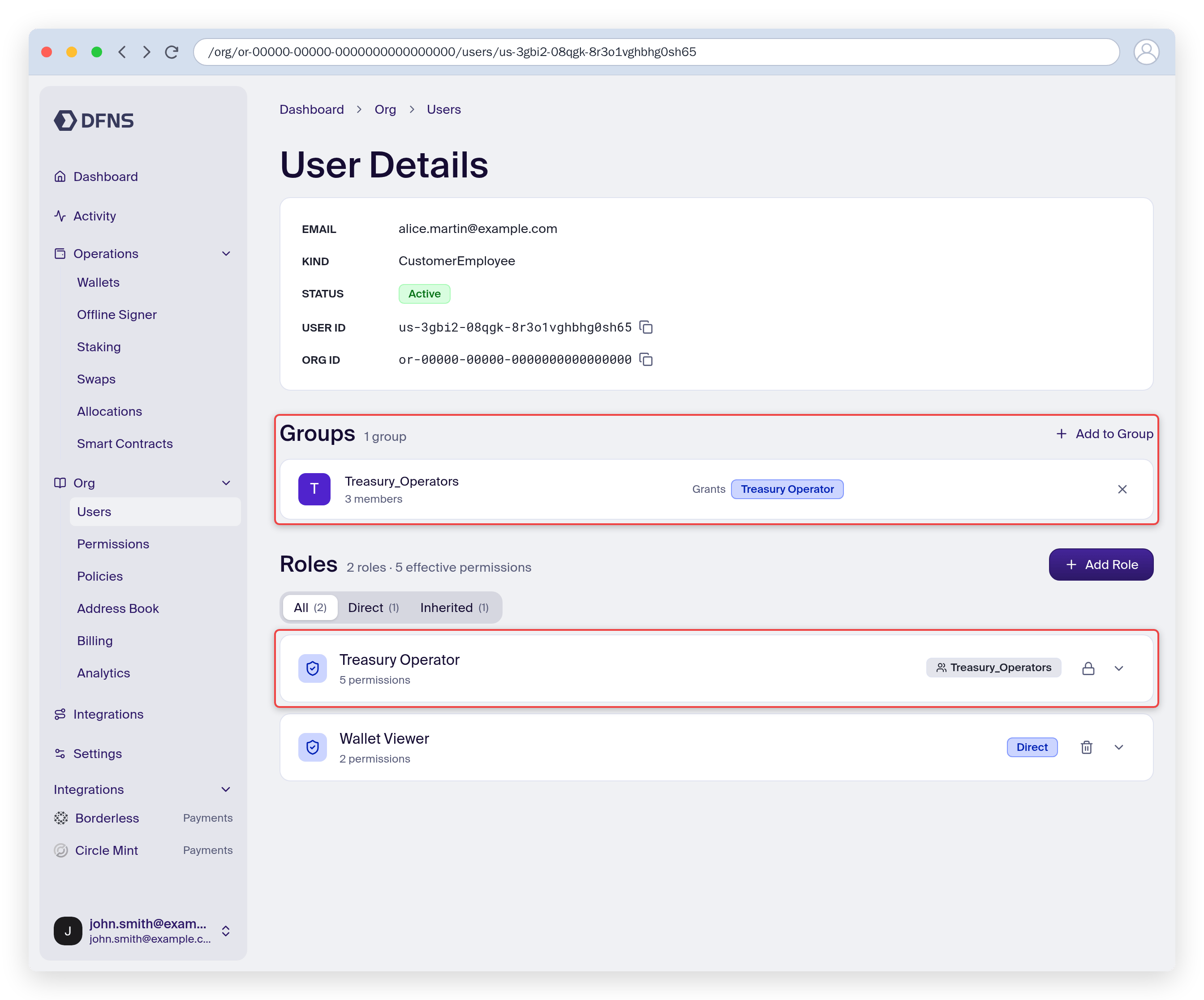Open the Circle Mint integration
Screen dimensions: 1204x1000
tap(143, 850)
